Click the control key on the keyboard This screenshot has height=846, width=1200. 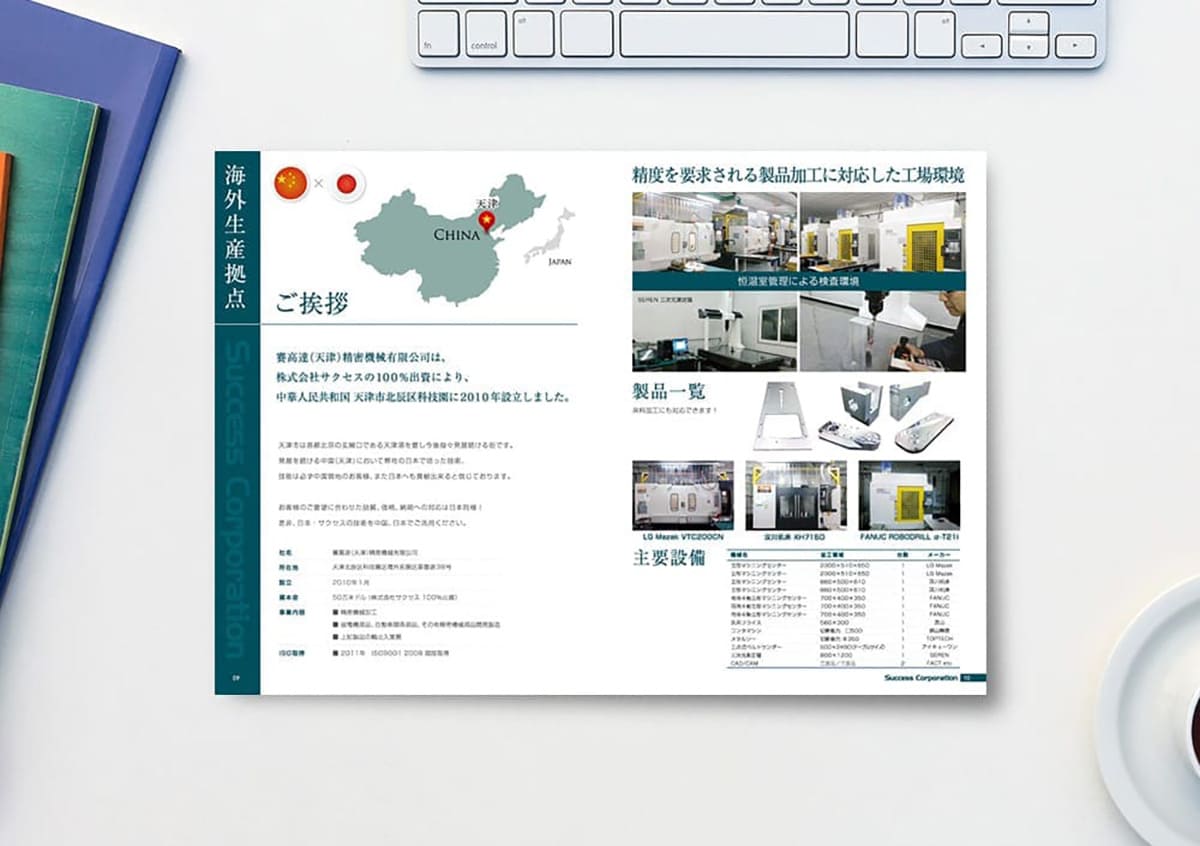[486, 33]
